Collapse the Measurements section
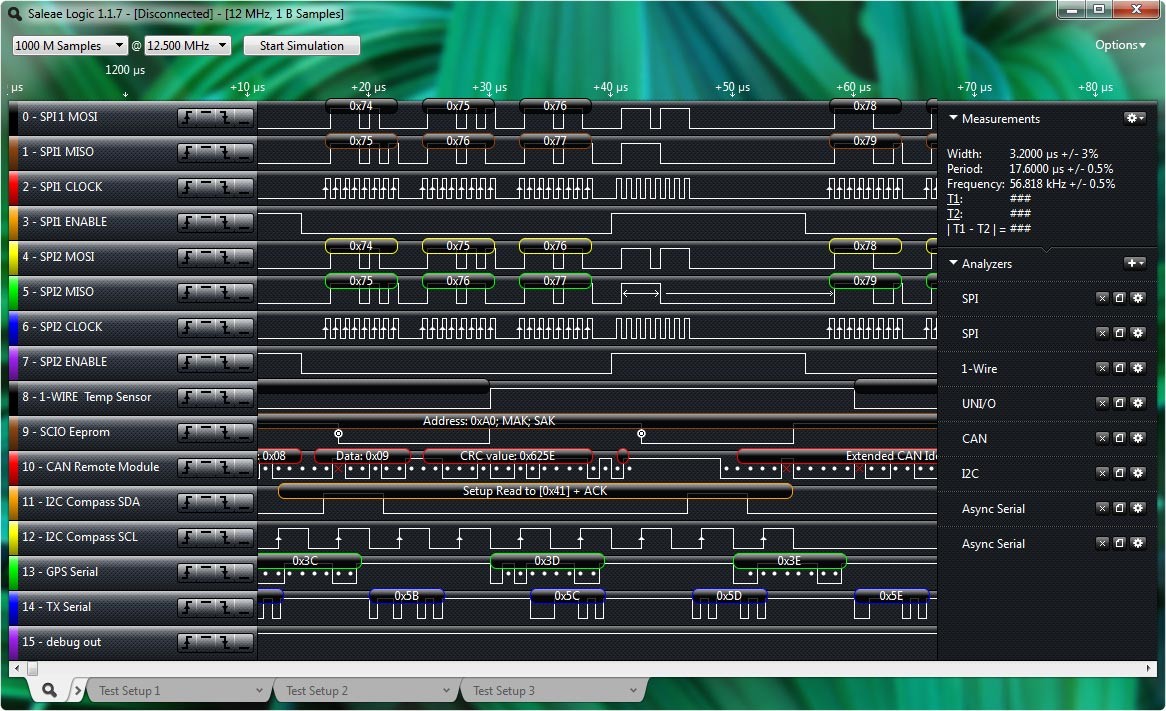This screenshot has height=711, width=1166. (953, 118)
